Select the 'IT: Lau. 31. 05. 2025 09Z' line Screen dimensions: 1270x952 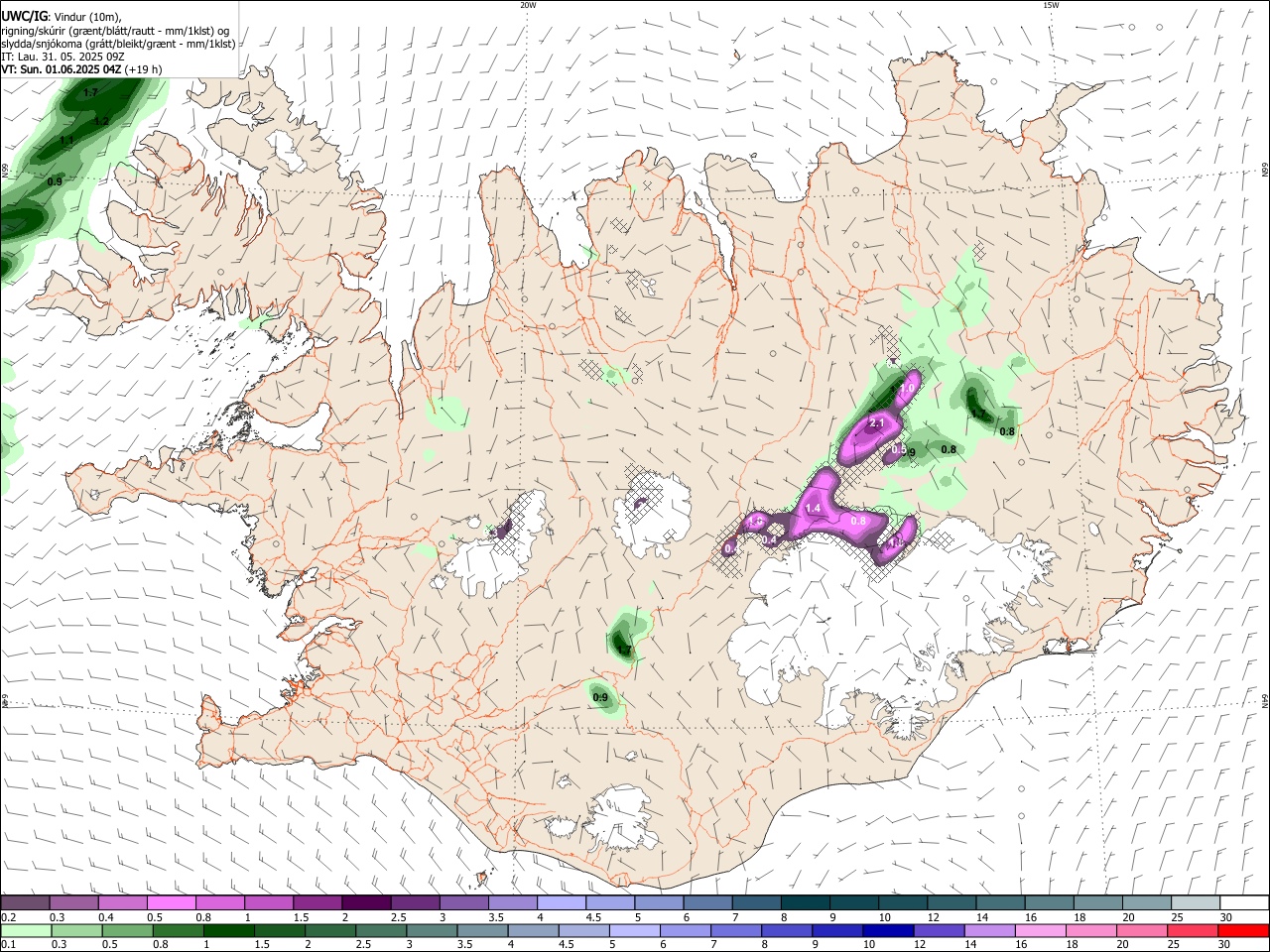click(63, 57)
